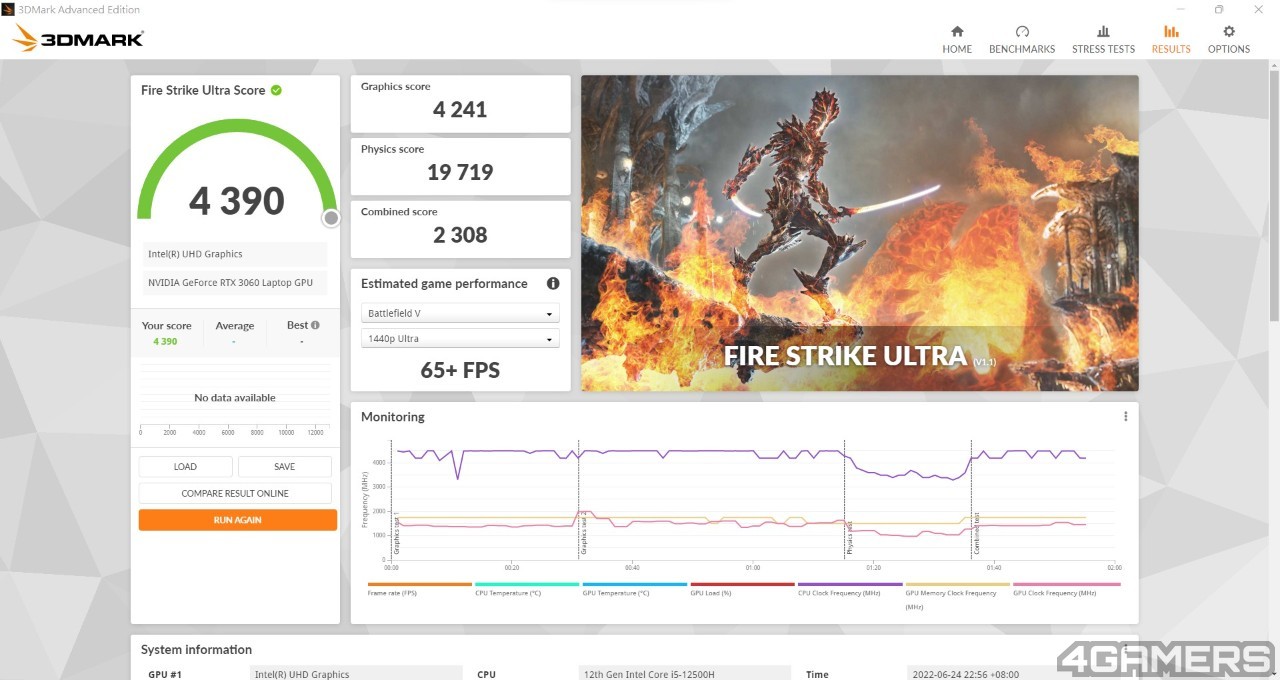Click the Estimated game performance info icon

click(553, 284)
